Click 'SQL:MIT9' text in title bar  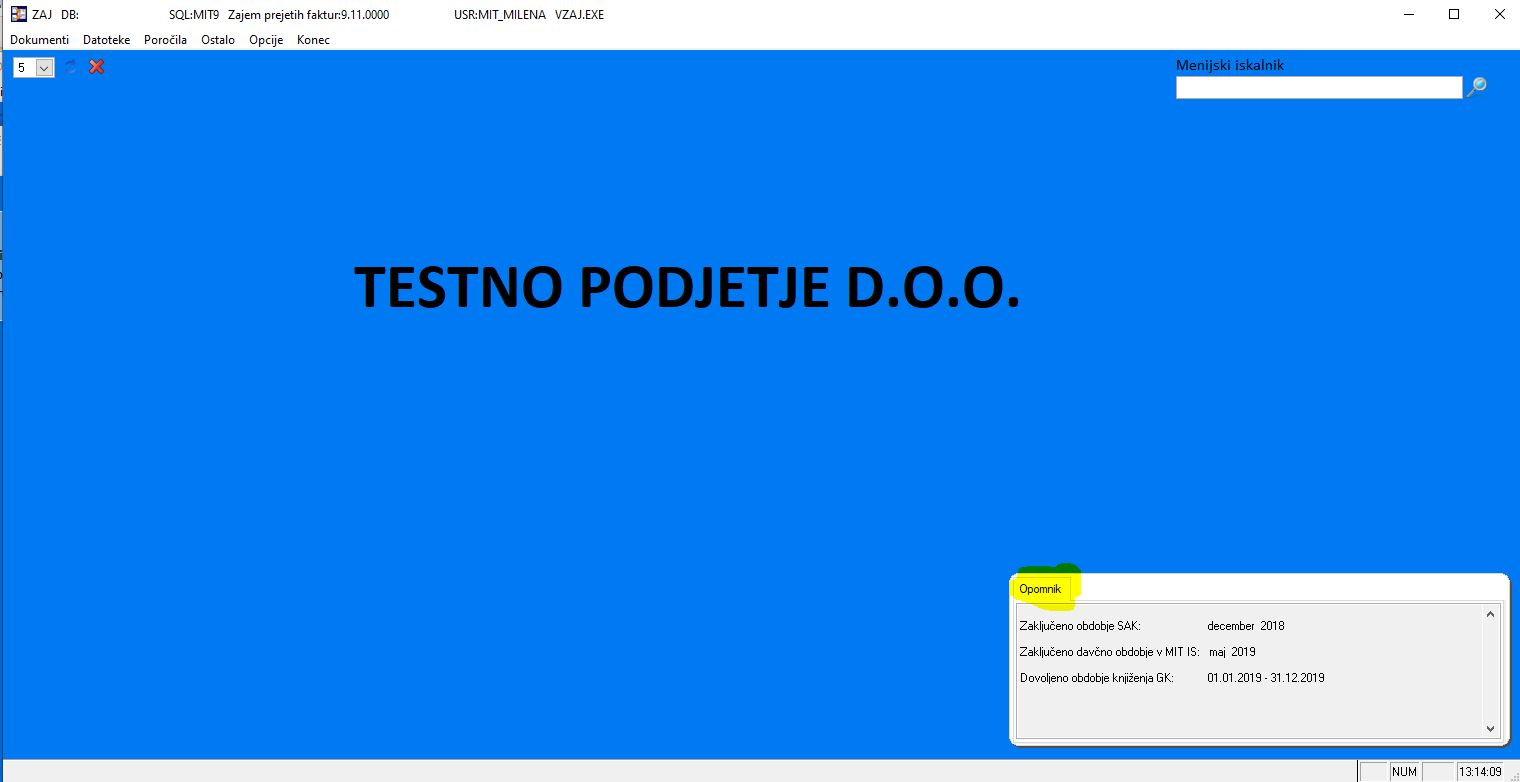[x=194, y=15]
